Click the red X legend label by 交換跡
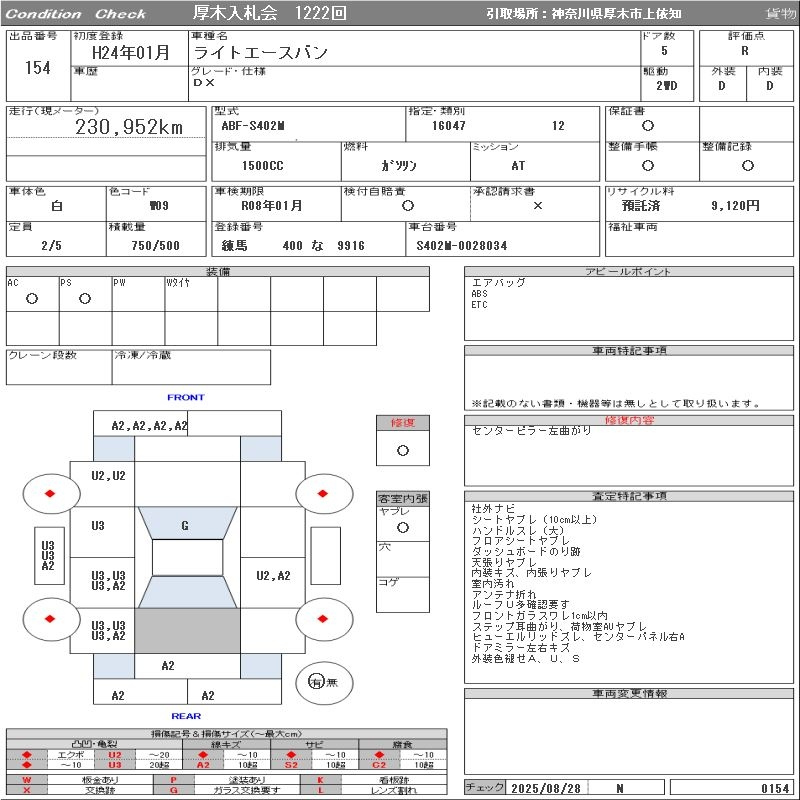This screenshot has height=800, width=800. coord(27,790)
